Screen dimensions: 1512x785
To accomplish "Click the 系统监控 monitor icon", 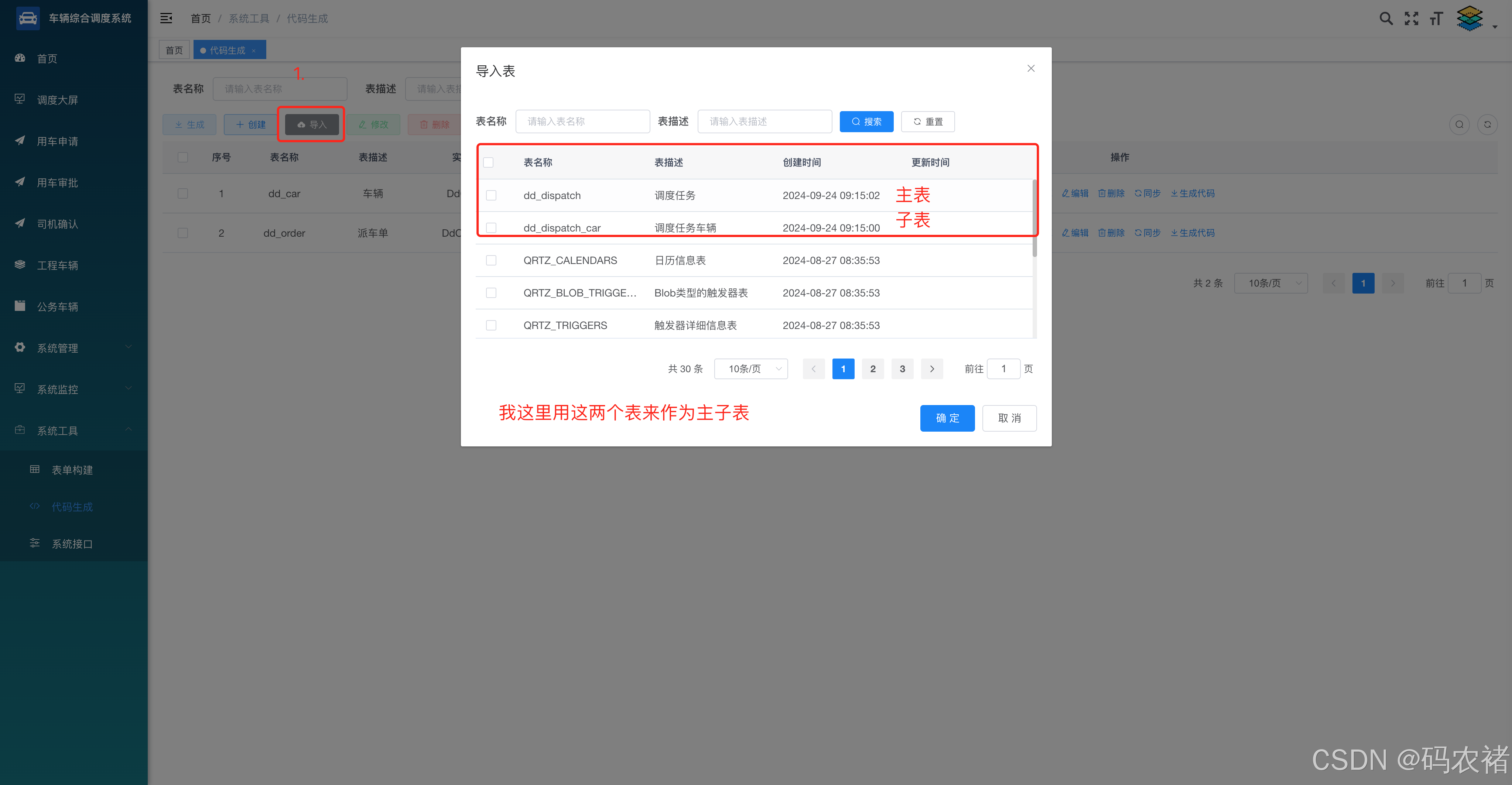I will (20, 388).
